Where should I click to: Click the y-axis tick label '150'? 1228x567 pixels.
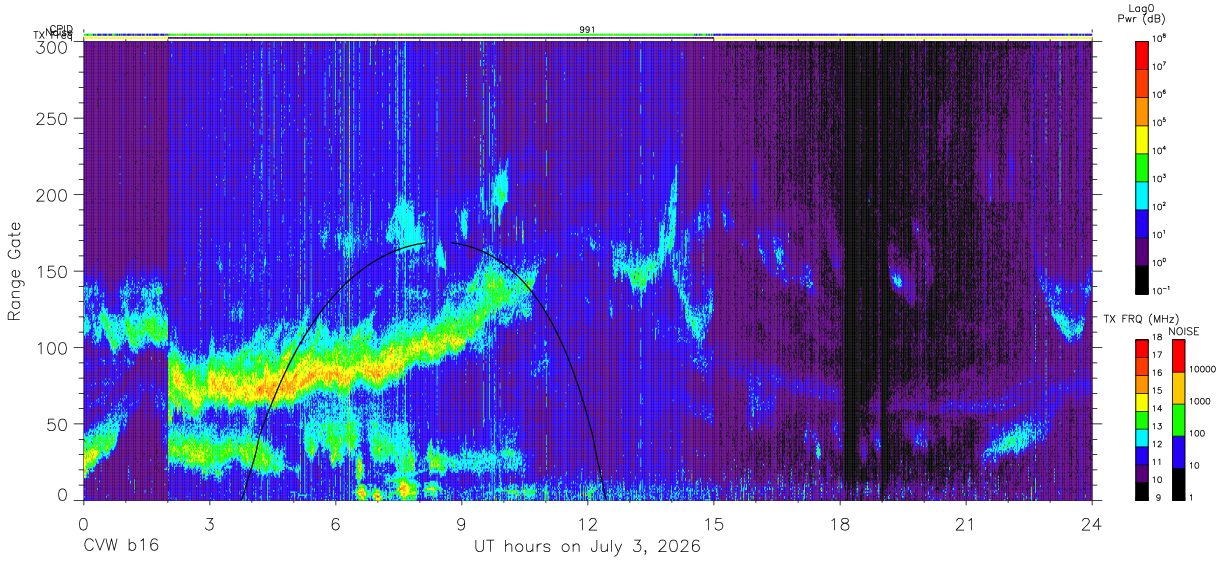click(54, 271)
